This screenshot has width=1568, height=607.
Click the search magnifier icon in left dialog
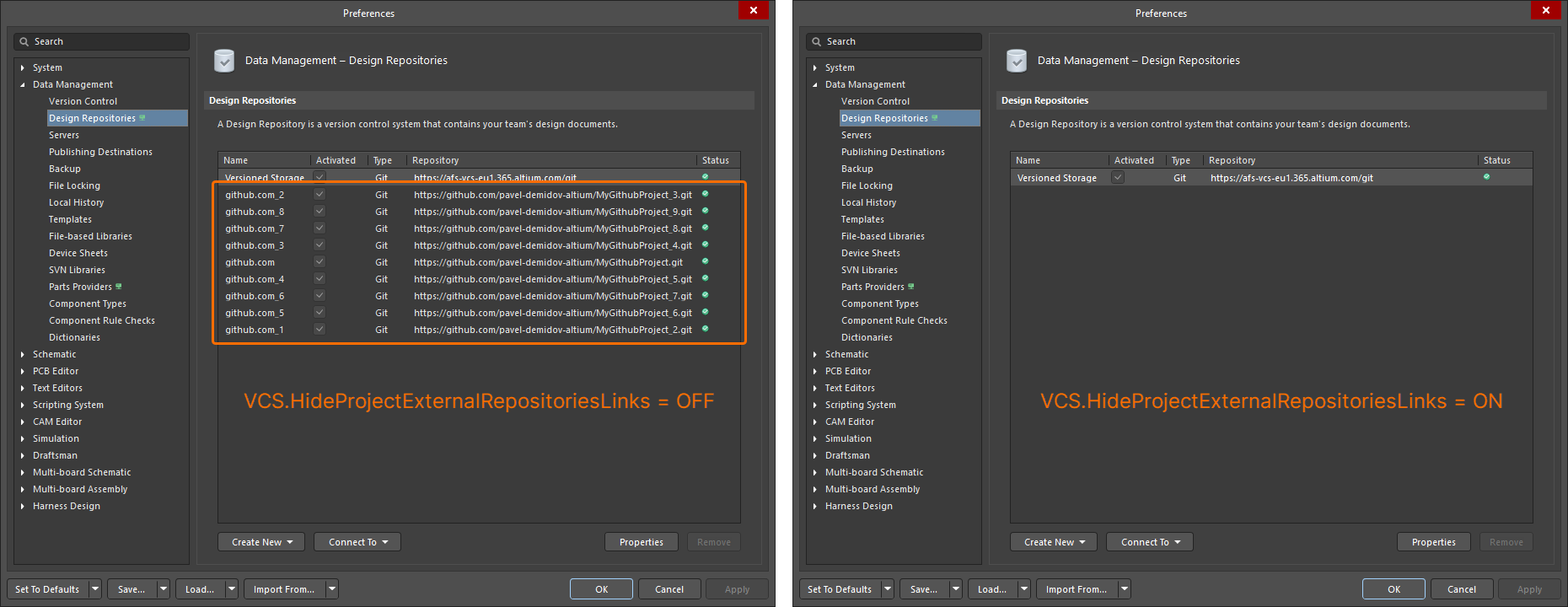click(24, 41)
